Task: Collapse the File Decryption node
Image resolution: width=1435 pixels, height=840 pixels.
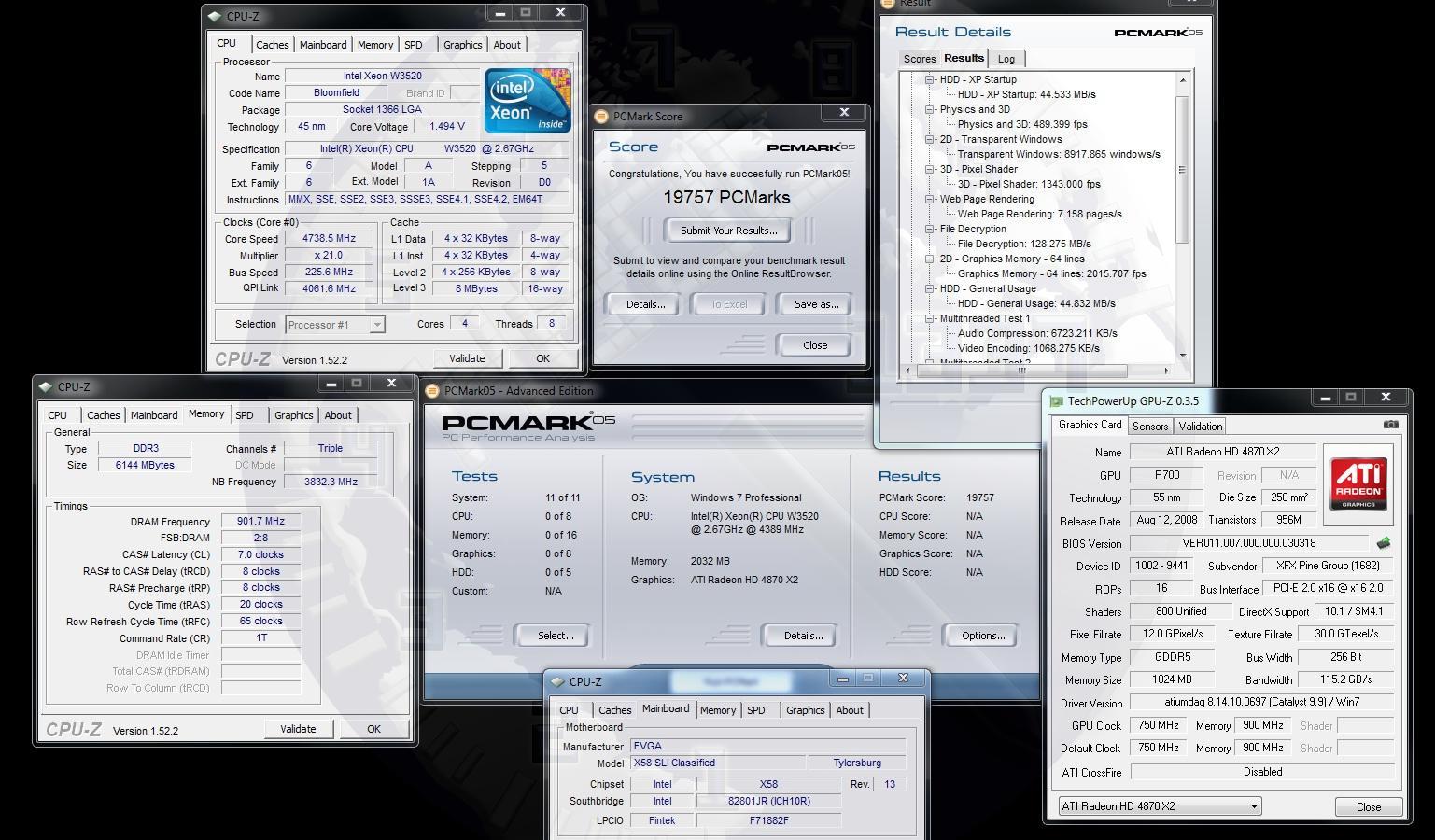Action: tap(930, 229)
